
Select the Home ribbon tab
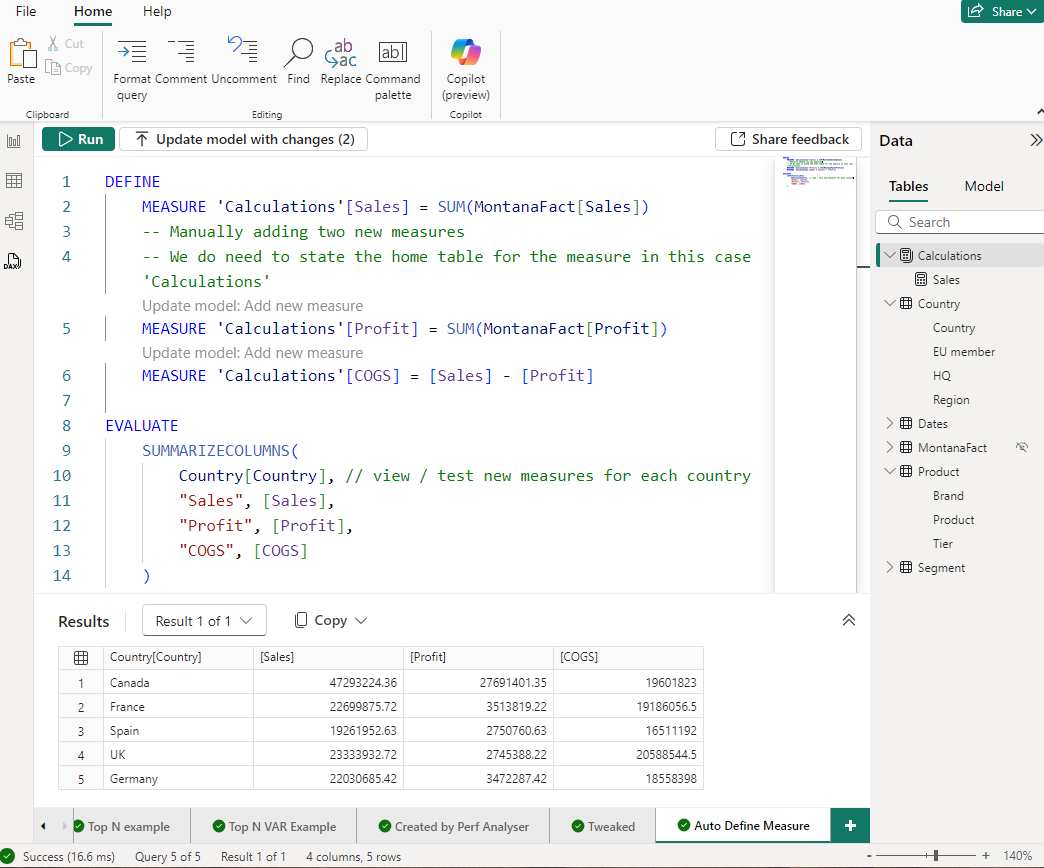click(x=93, y=11)
